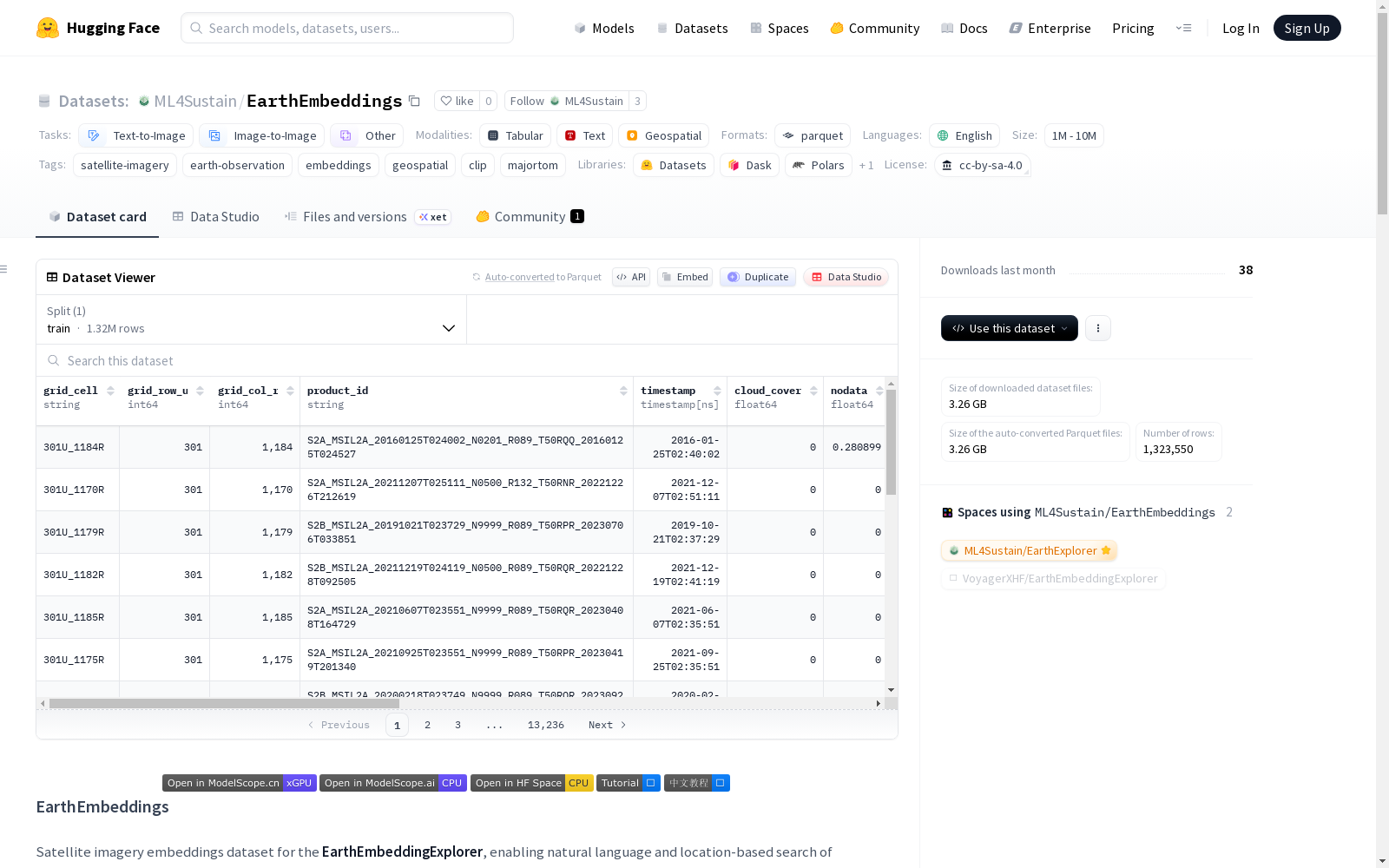This screenshot has width=1389, height=868.
Task: Open the three-dot menu beside Use this dataset
Action: (x=1098, y=328)
